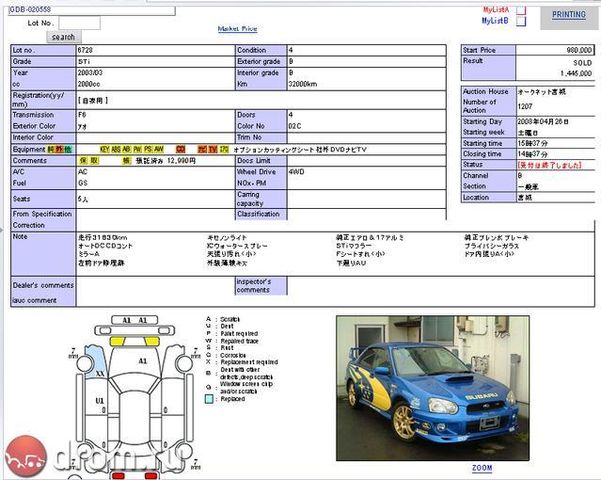Select the From Specification label
The width and height of the screenshot is (601, 480).
42,214
